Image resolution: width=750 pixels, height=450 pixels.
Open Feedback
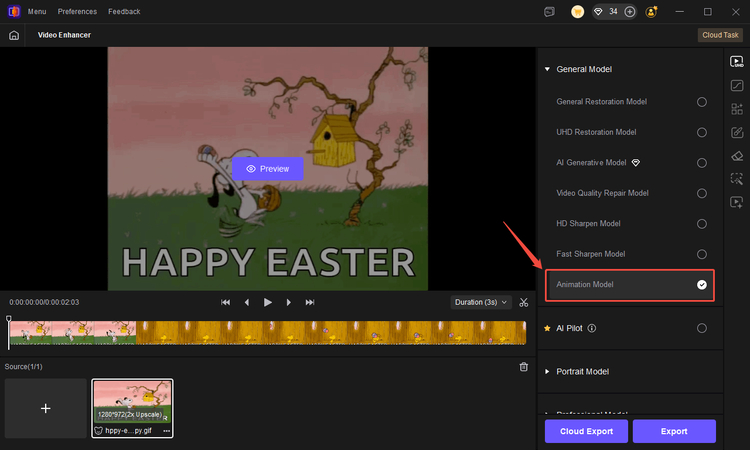[124, 11]
